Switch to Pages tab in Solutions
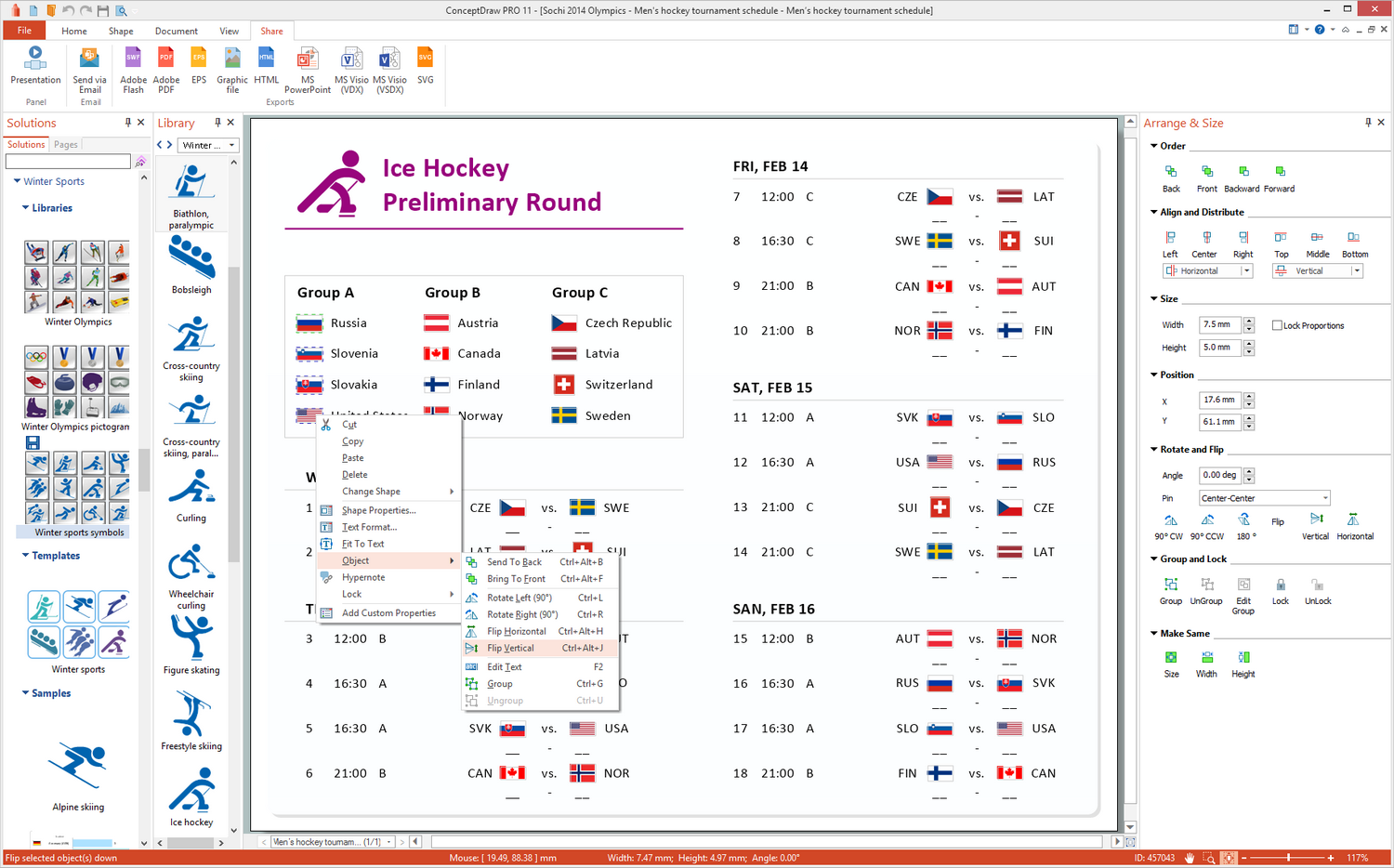The image size is (1394, 868). click(x=66, y=145)
